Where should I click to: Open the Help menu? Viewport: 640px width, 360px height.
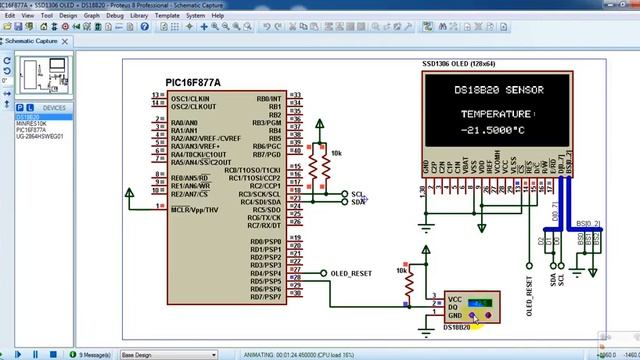click(x=218, y=16)
